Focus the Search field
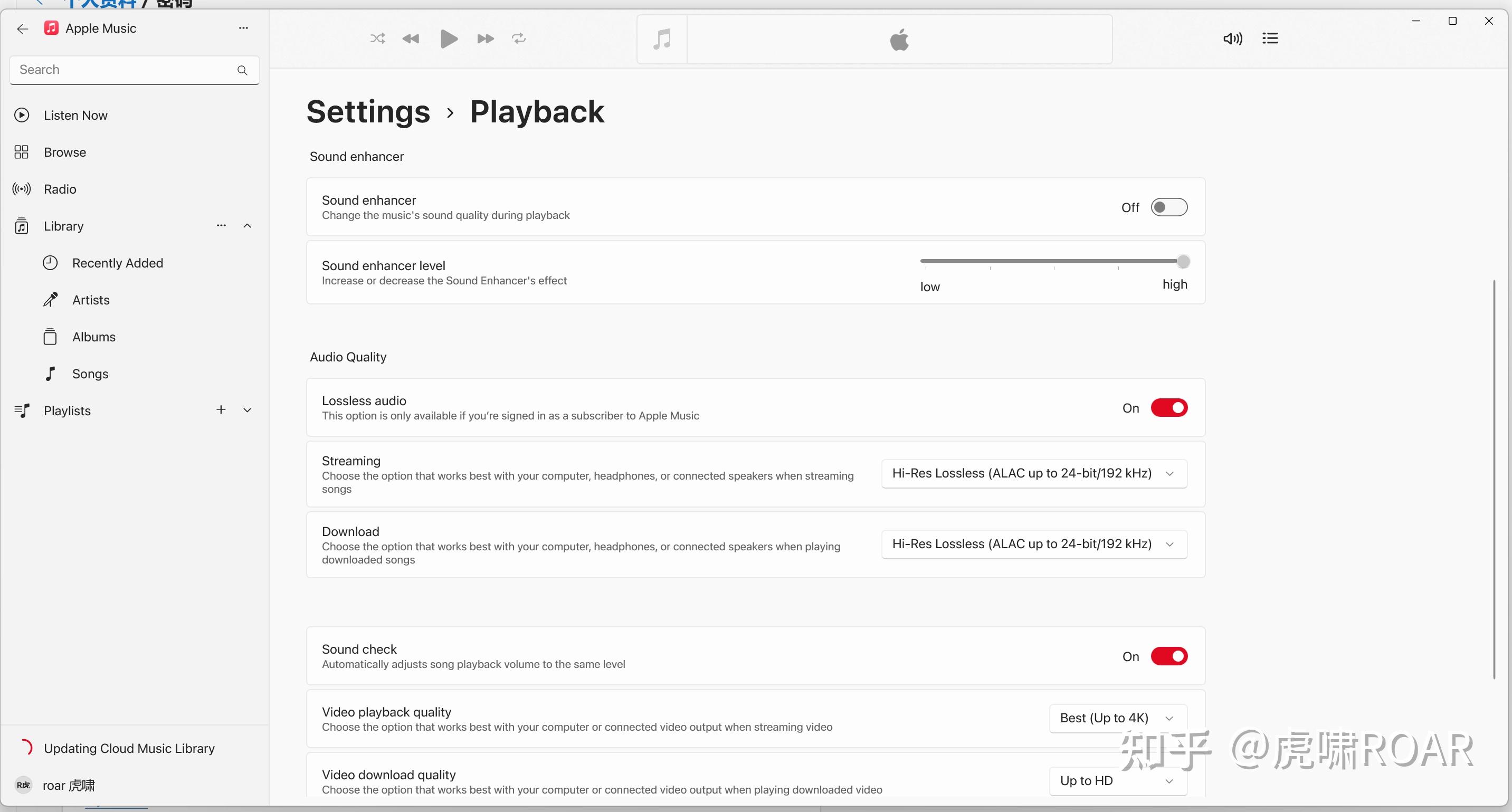This screenshot has width=1512, height=812. 135,70
